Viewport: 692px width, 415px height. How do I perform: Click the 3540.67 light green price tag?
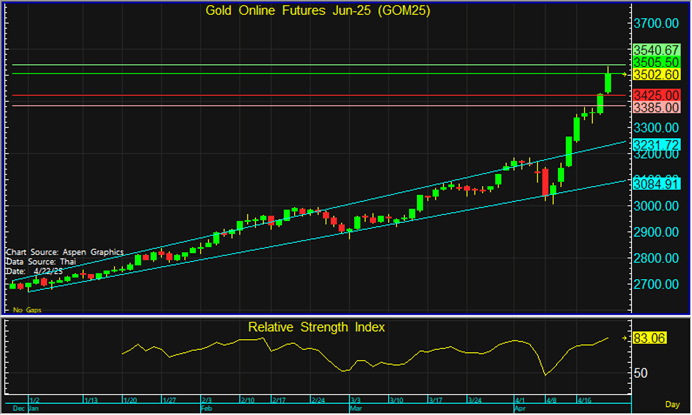click(657, 48)
